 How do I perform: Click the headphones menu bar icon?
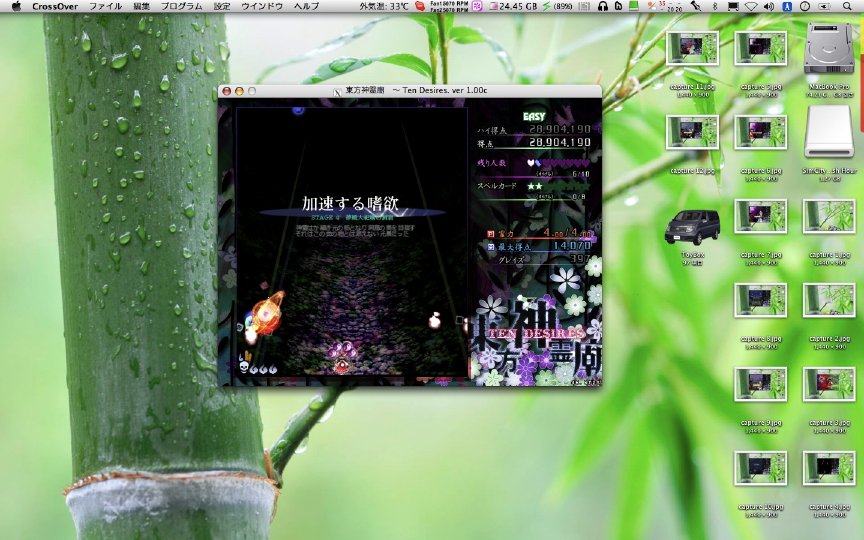(x=603, y=6)
